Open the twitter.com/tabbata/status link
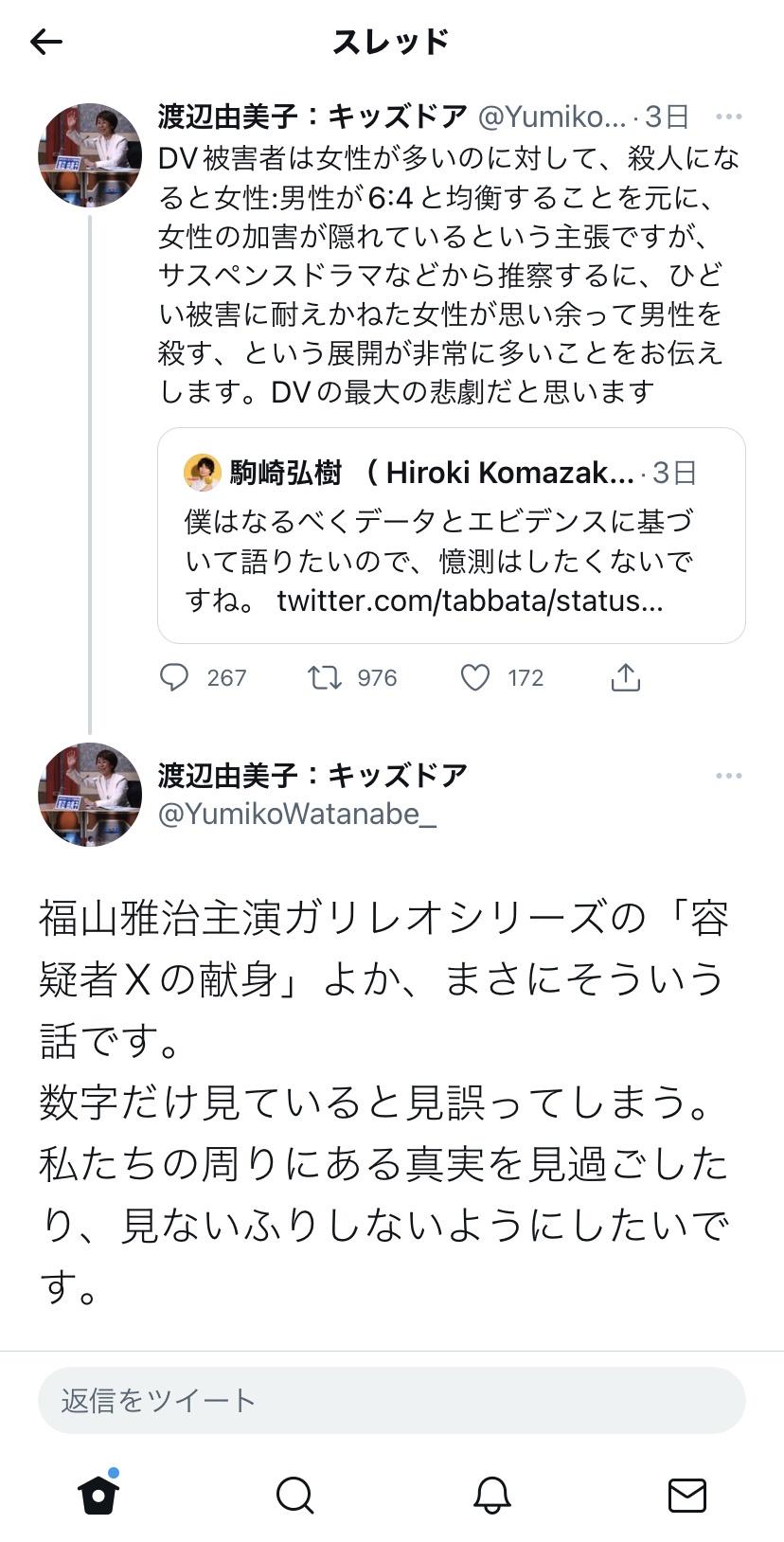The width and height of the screenshot is (784, 1542). click(x=470, y=601)
